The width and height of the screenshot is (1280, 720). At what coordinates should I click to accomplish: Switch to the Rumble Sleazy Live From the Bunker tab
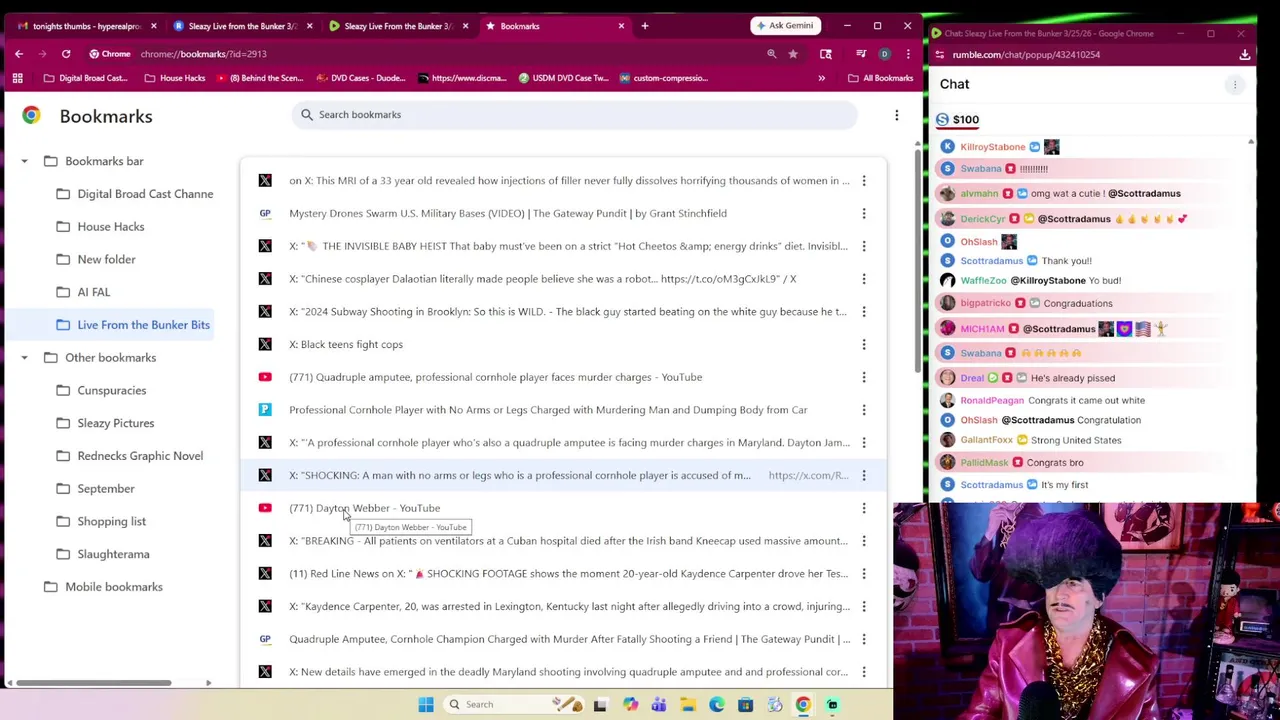pos(398,26)
